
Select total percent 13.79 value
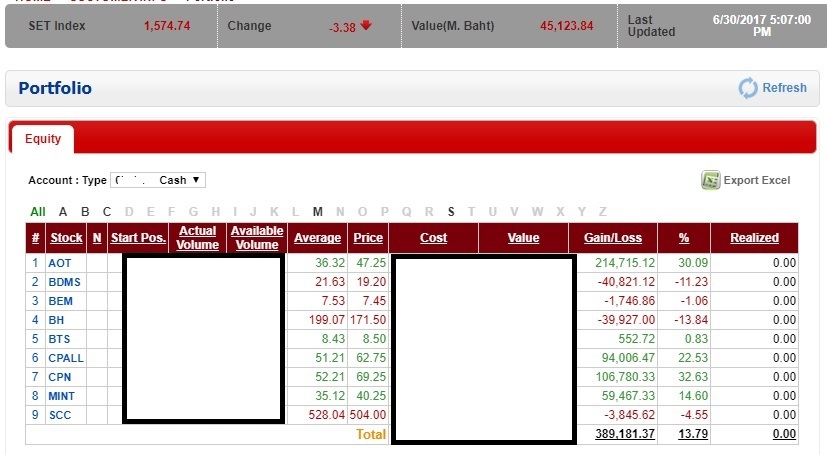pos(693,434)
